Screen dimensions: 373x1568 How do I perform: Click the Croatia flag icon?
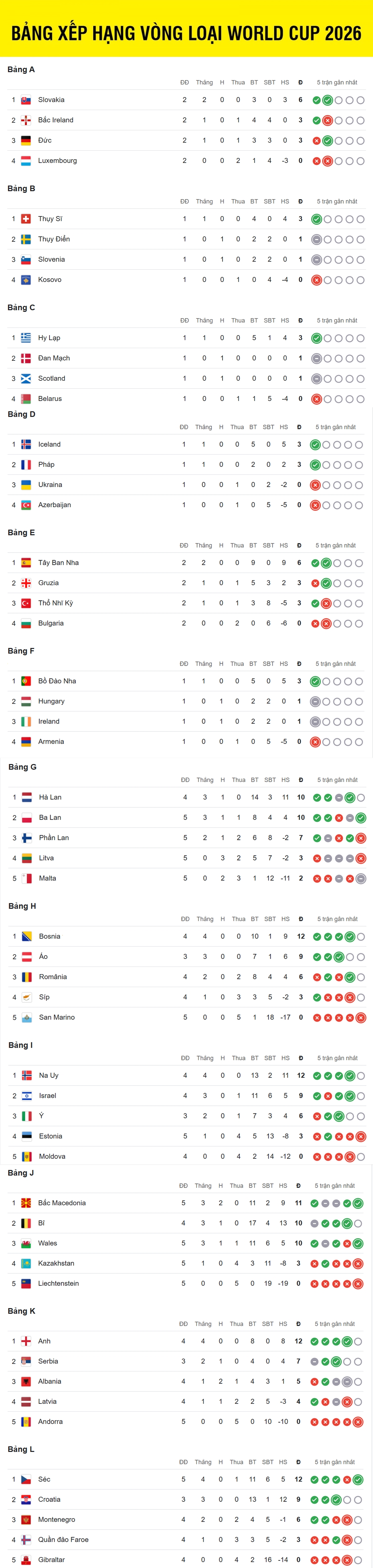(x=26, y=1499)
